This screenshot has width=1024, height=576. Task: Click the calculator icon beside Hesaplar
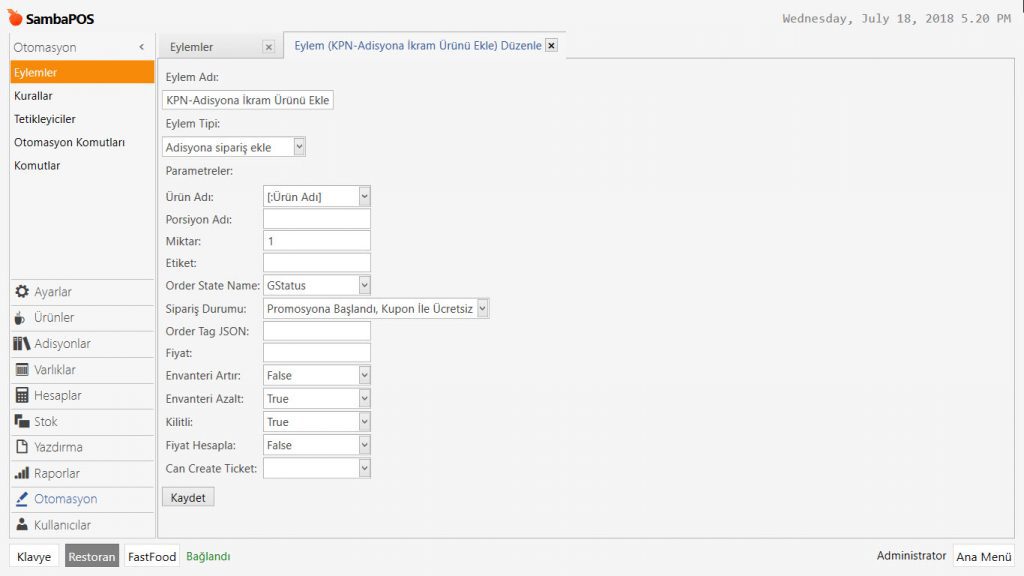coord(22,396)
